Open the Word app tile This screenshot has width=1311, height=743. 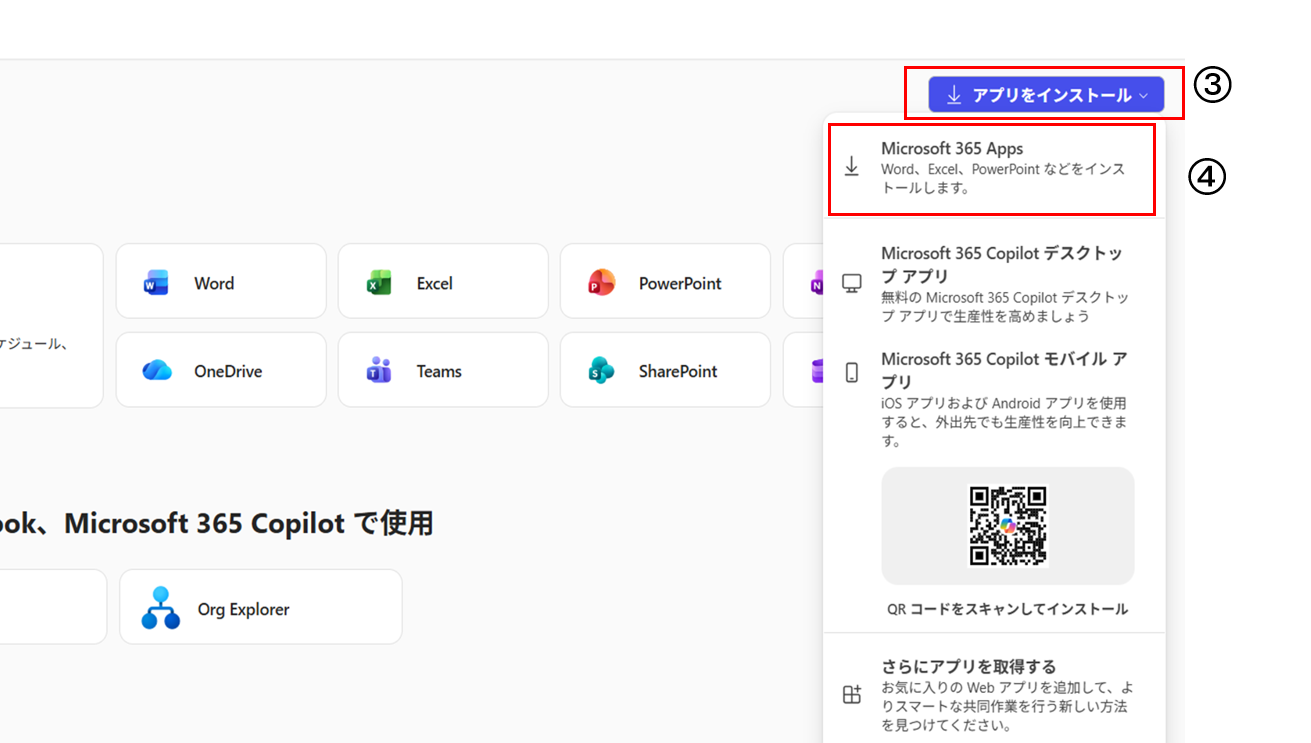coord(221,283)
